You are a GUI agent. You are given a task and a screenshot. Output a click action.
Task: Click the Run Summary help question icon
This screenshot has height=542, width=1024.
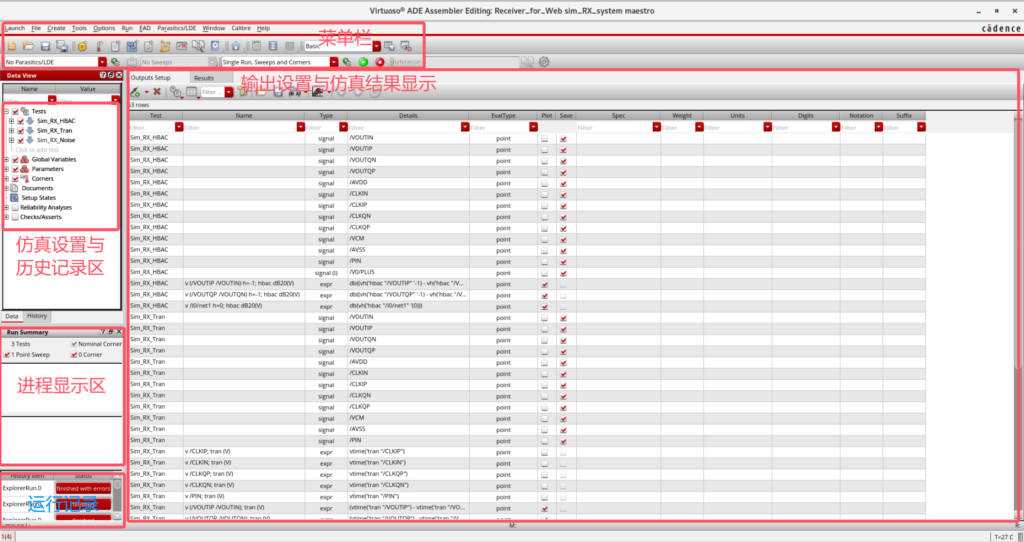[x=103, y=332]
